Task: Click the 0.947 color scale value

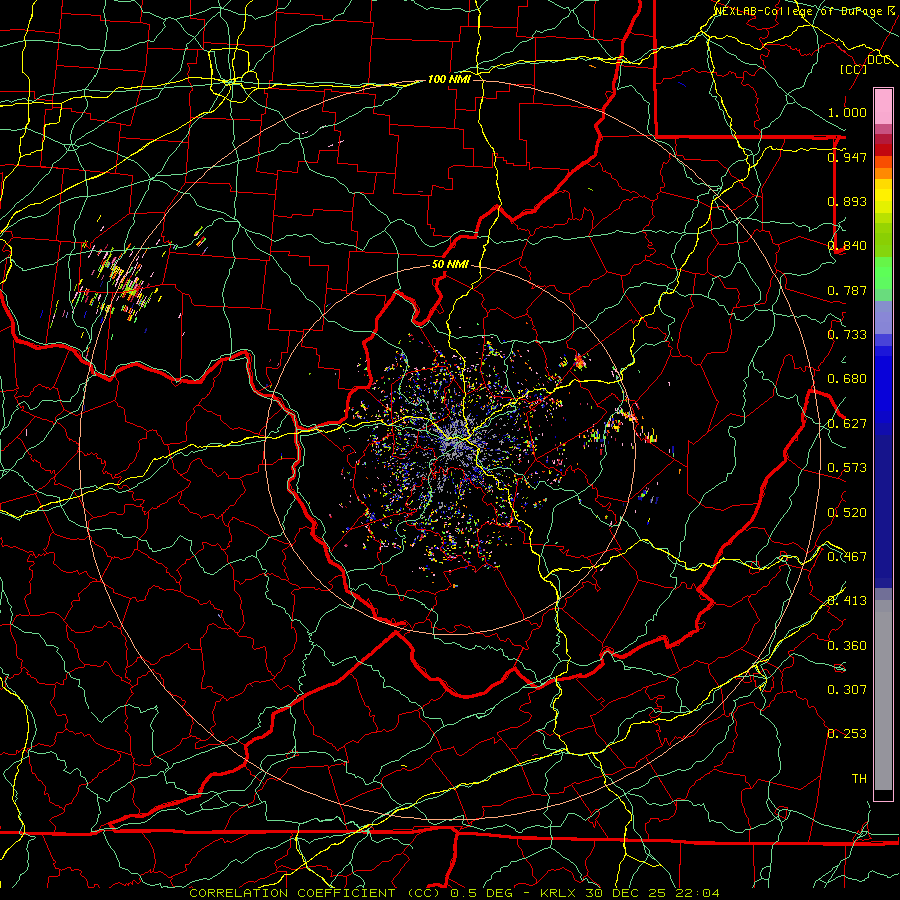Action: [x=847, y=157]
